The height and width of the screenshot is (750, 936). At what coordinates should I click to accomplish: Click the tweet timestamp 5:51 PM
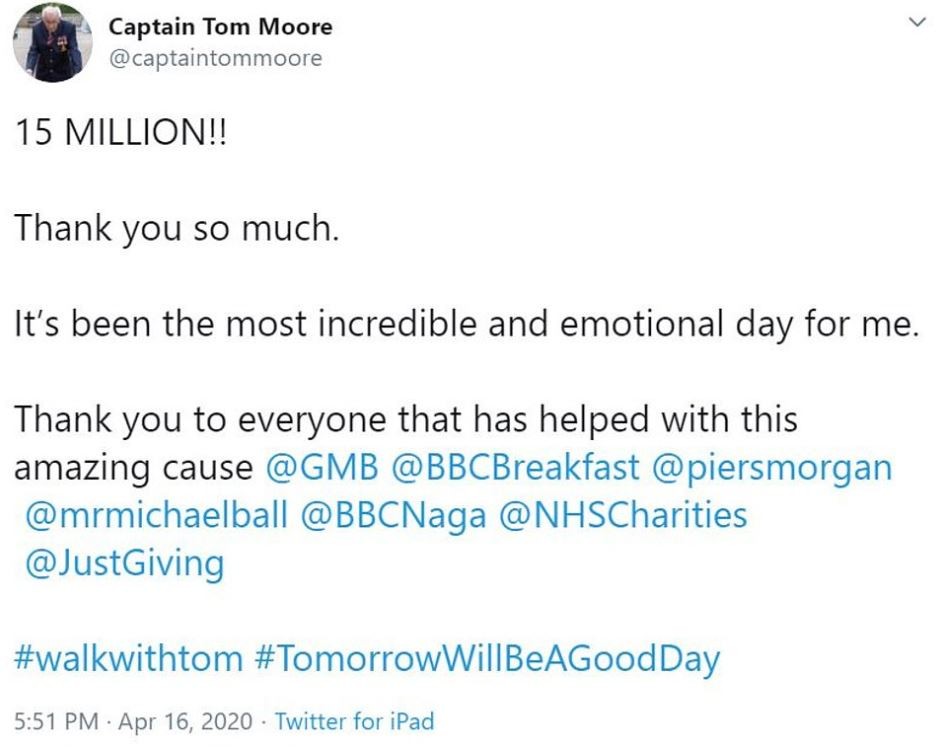(x=55, y=718)
